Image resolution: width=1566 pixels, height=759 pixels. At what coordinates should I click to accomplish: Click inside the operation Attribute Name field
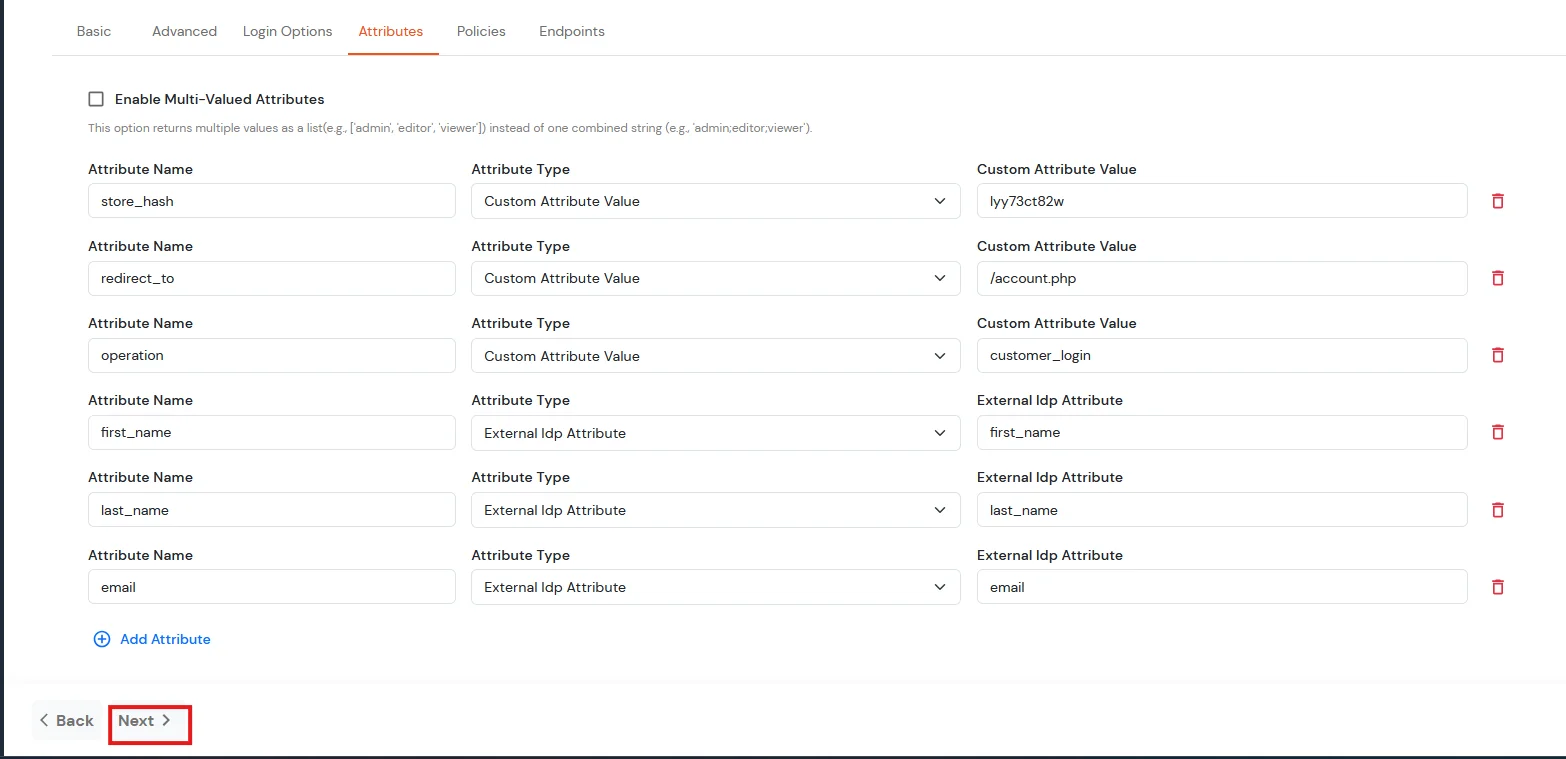point(270,355)
